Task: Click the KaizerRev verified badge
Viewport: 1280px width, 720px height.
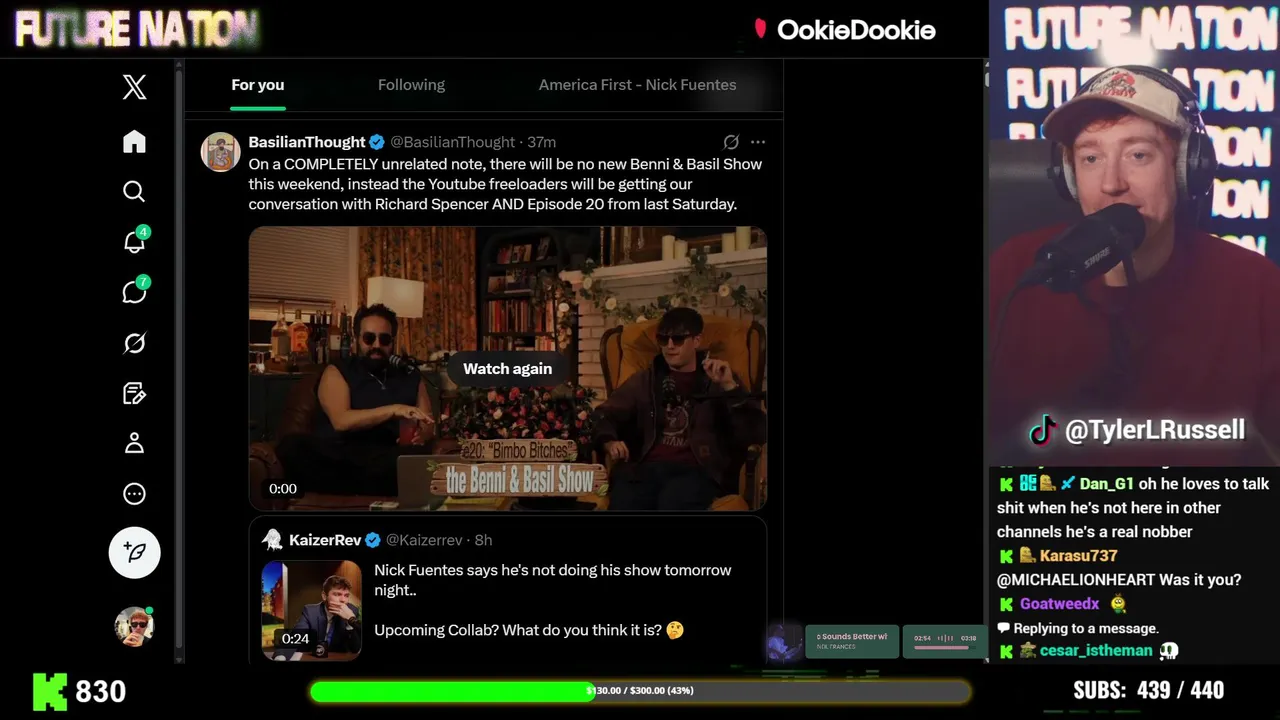Action: tap(373, 540)
